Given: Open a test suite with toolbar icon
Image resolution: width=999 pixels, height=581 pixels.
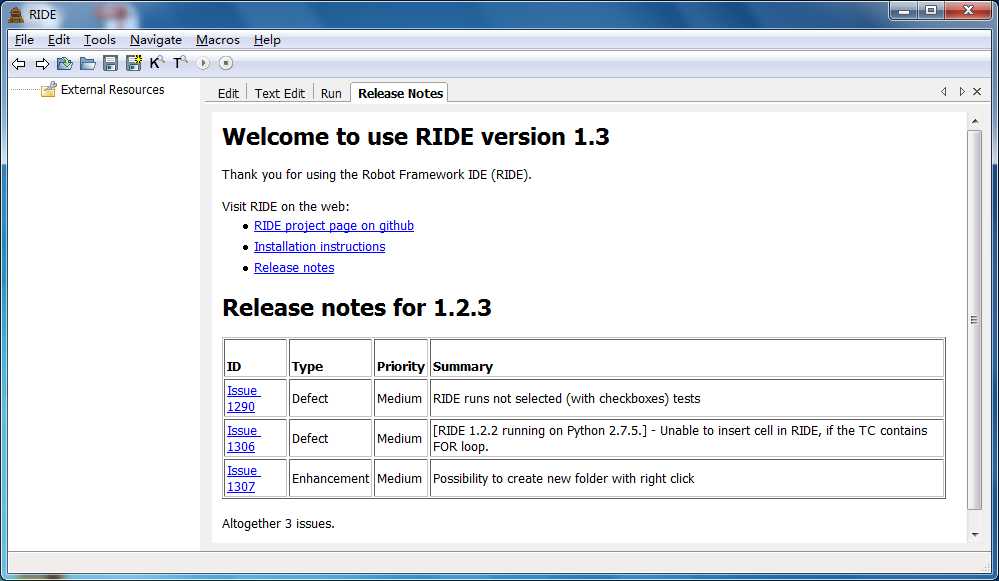Looking at the screenshot, I should 65,64.
